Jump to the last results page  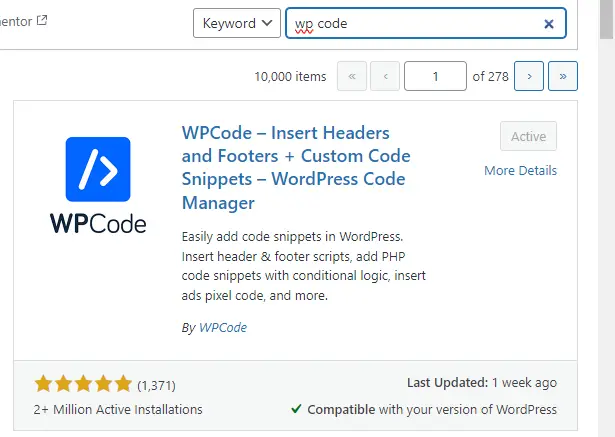click(562, 76)
